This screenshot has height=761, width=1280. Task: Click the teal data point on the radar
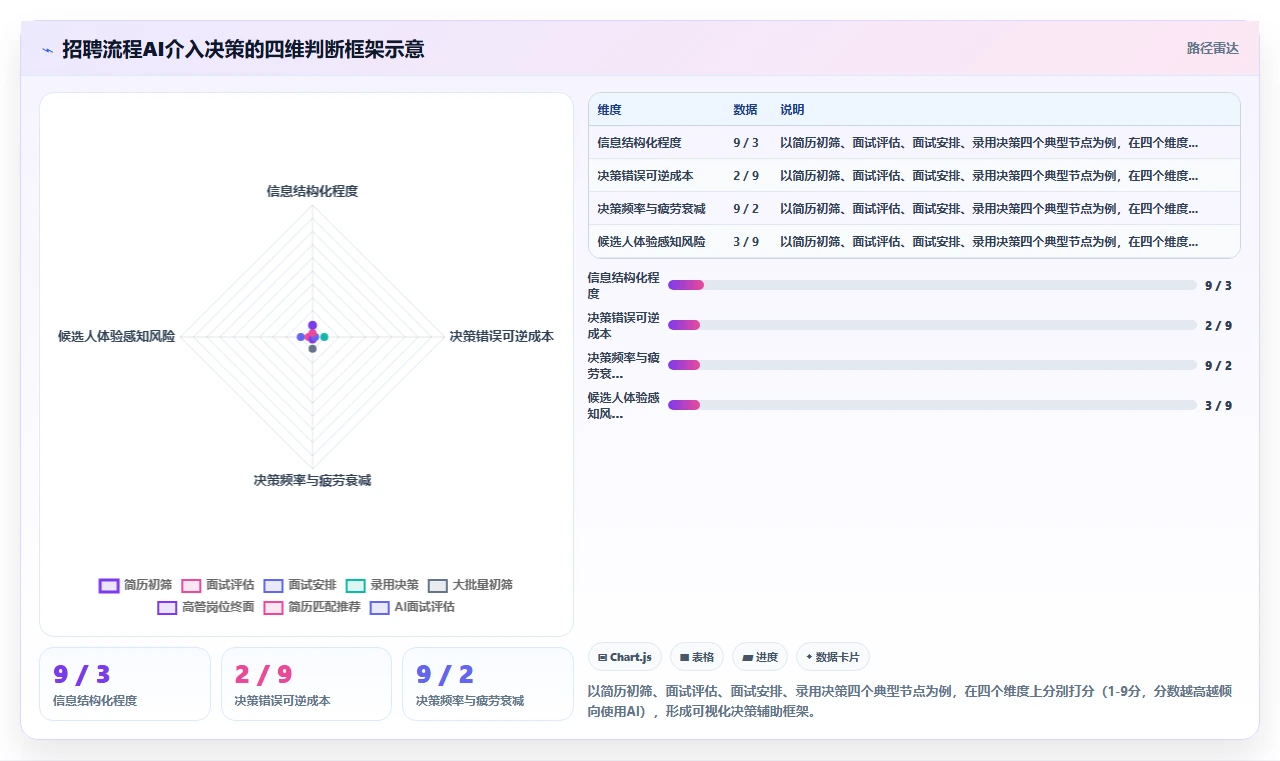(x=324, y=337)
